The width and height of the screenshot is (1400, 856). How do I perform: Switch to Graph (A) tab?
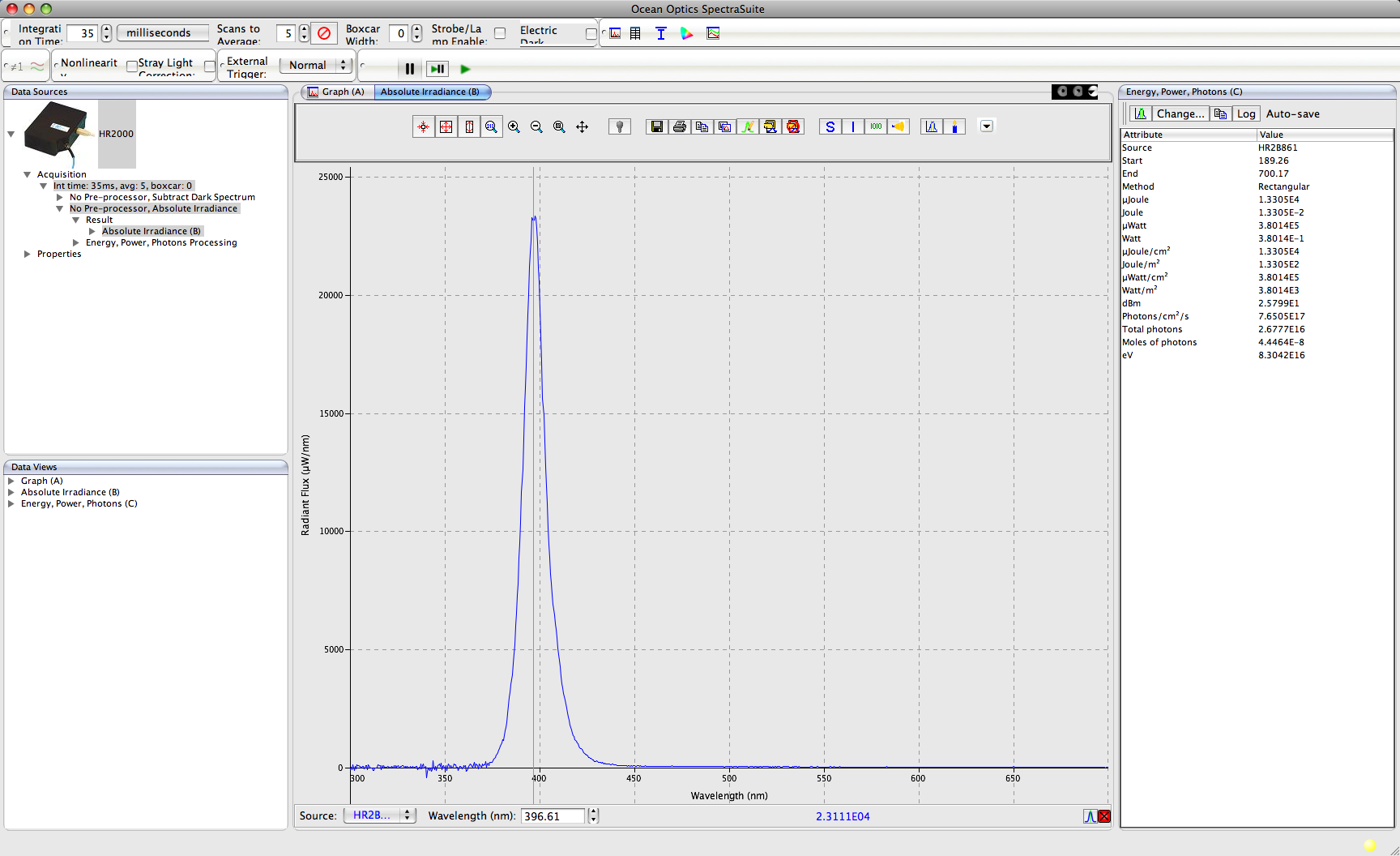(x=337, y=92)
